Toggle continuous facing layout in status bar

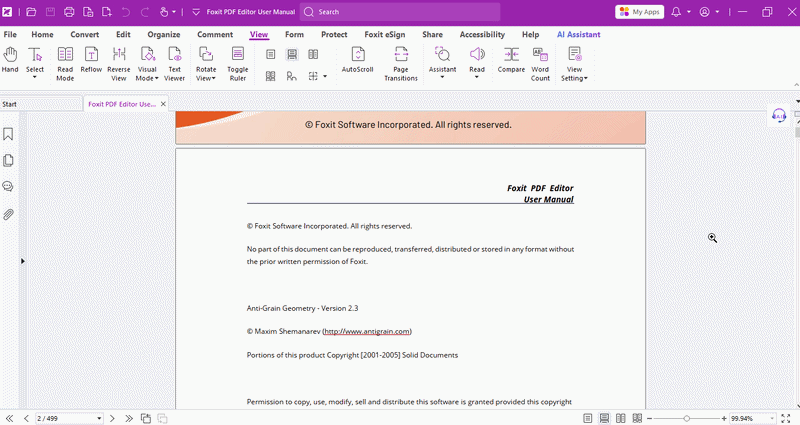[637, 418]
